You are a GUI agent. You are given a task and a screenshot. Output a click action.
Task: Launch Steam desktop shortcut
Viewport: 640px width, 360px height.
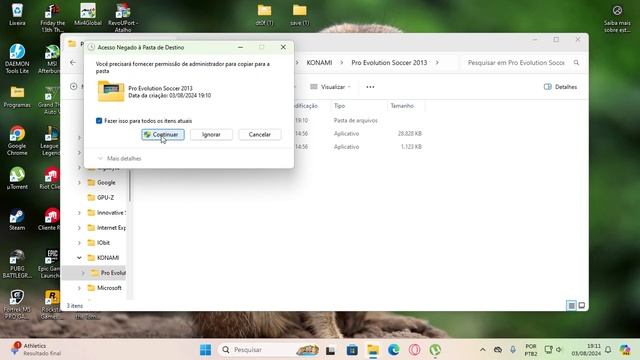(x=17, y=220)
